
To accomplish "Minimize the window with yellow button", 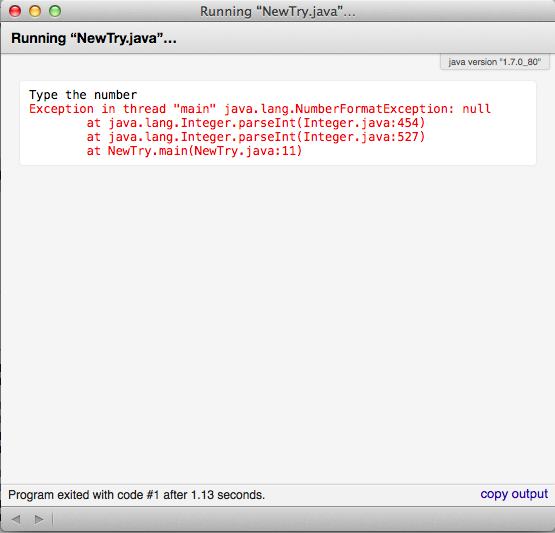I will [x=35, y=11].
